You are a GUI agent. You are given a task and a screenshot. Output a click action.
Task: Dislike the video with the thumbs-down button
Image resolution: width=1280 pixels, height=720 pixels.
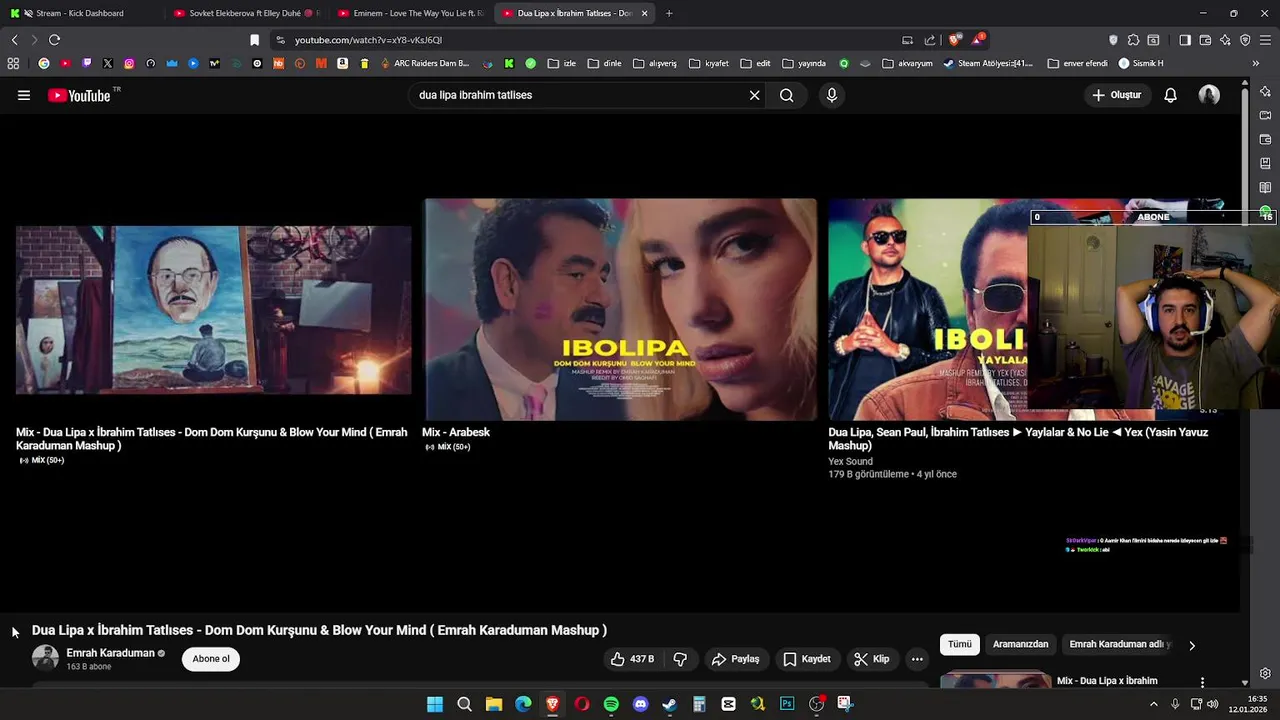point(680,659)
